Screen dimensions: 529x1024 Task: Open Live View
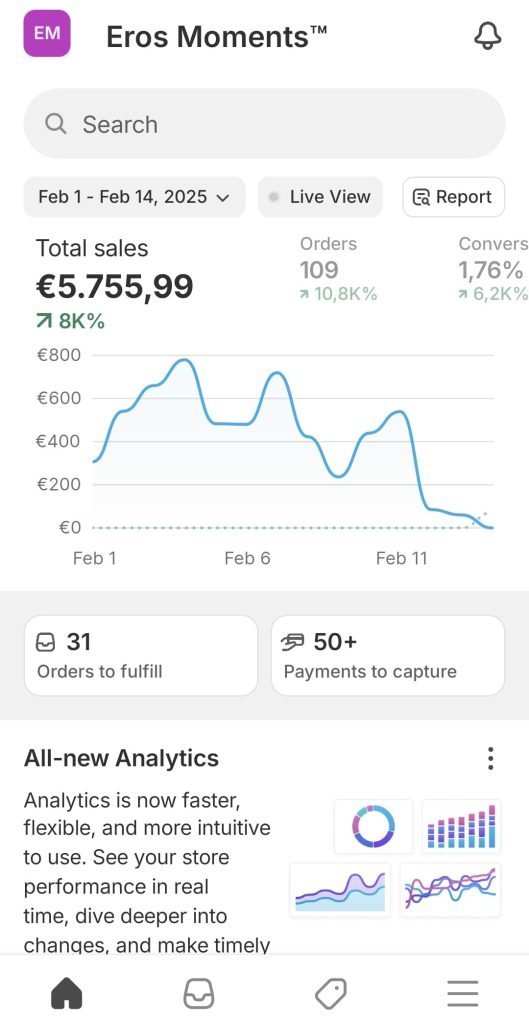[x=320, y=197]
